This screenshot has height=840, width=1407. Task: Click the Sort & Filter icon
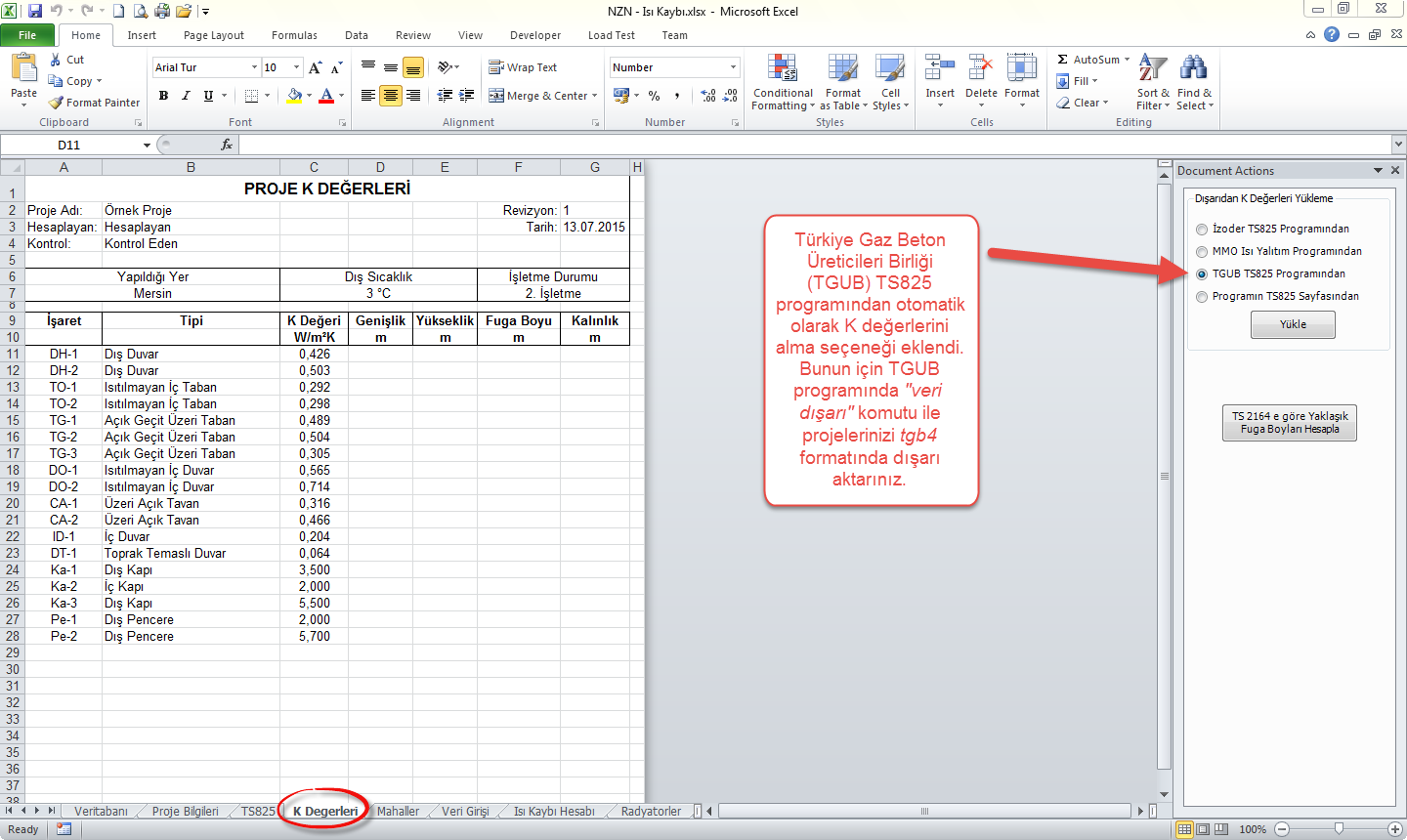pos(1152,83)
